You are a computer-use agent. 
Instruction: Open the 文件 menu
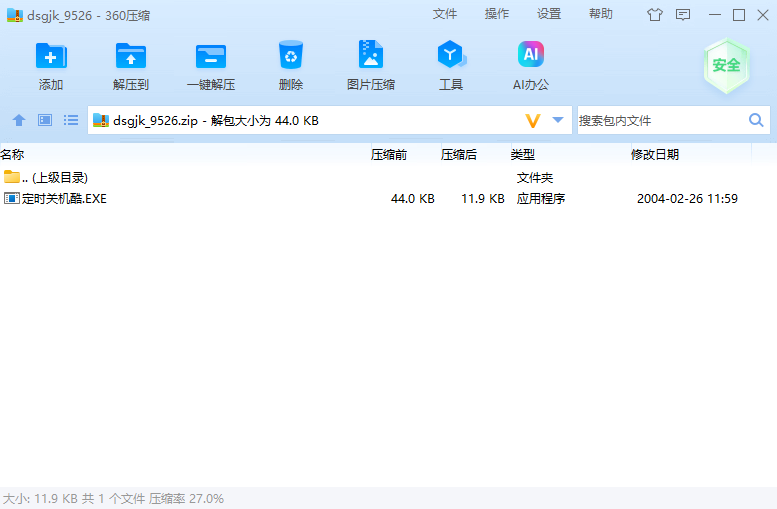pos(444,14)
